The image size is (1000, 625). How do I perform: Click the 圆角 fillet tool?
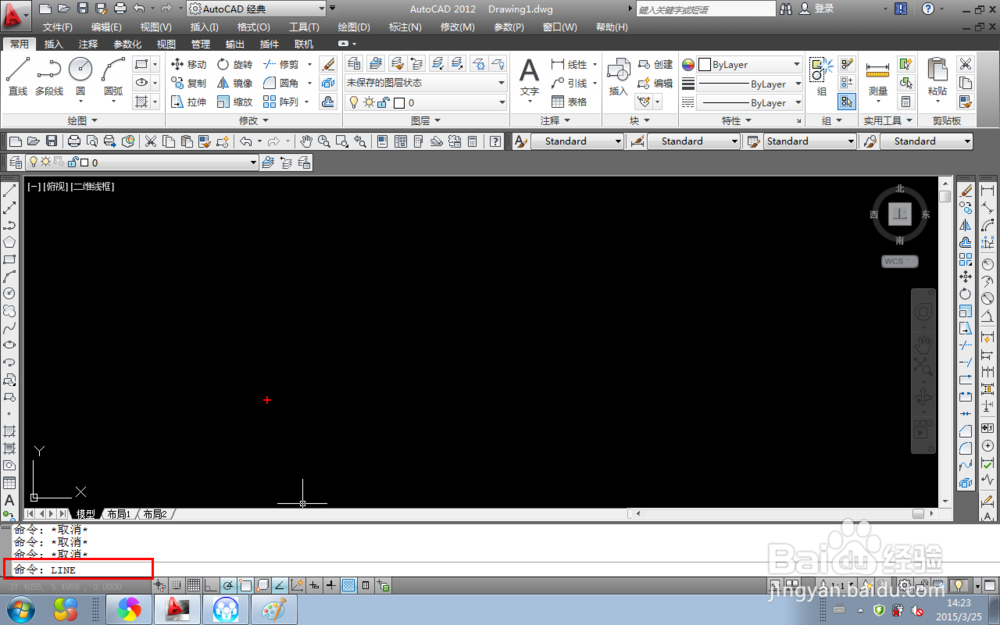[x=281, y=83]
